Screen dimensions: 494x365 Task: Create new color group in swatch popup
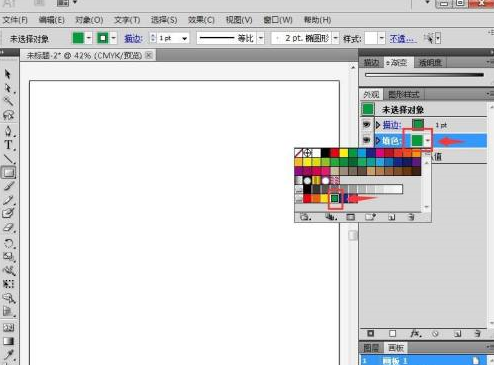pyautogui.click(x=370, y=217)
